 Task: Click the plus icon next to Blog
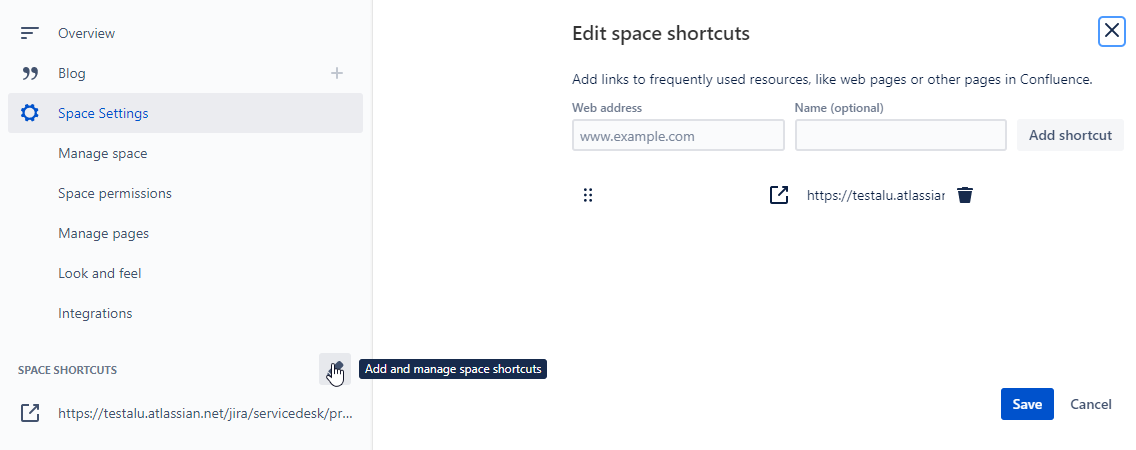tap(337, 73)
